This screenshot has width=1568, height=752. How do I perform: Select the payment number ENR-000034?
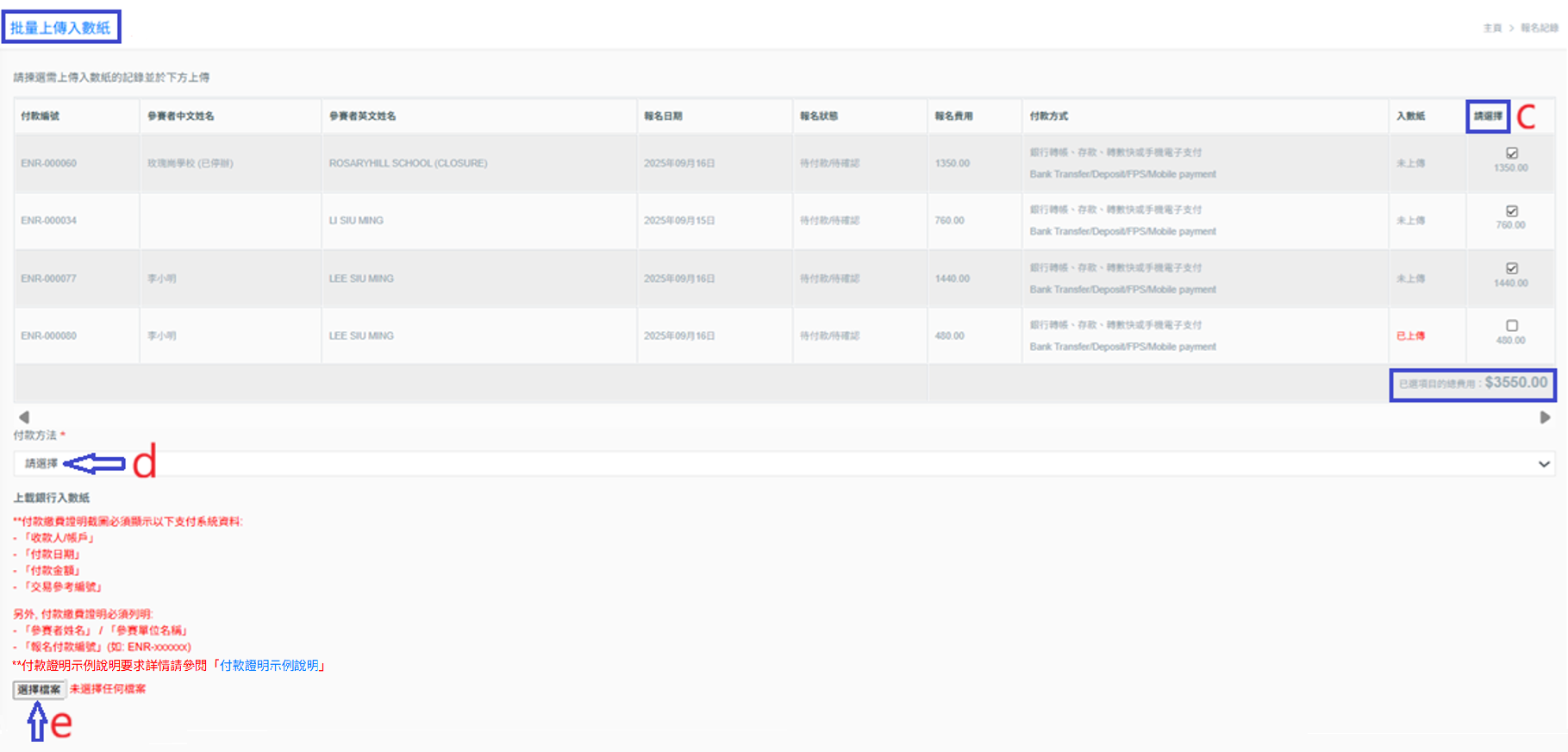[49, 221]
